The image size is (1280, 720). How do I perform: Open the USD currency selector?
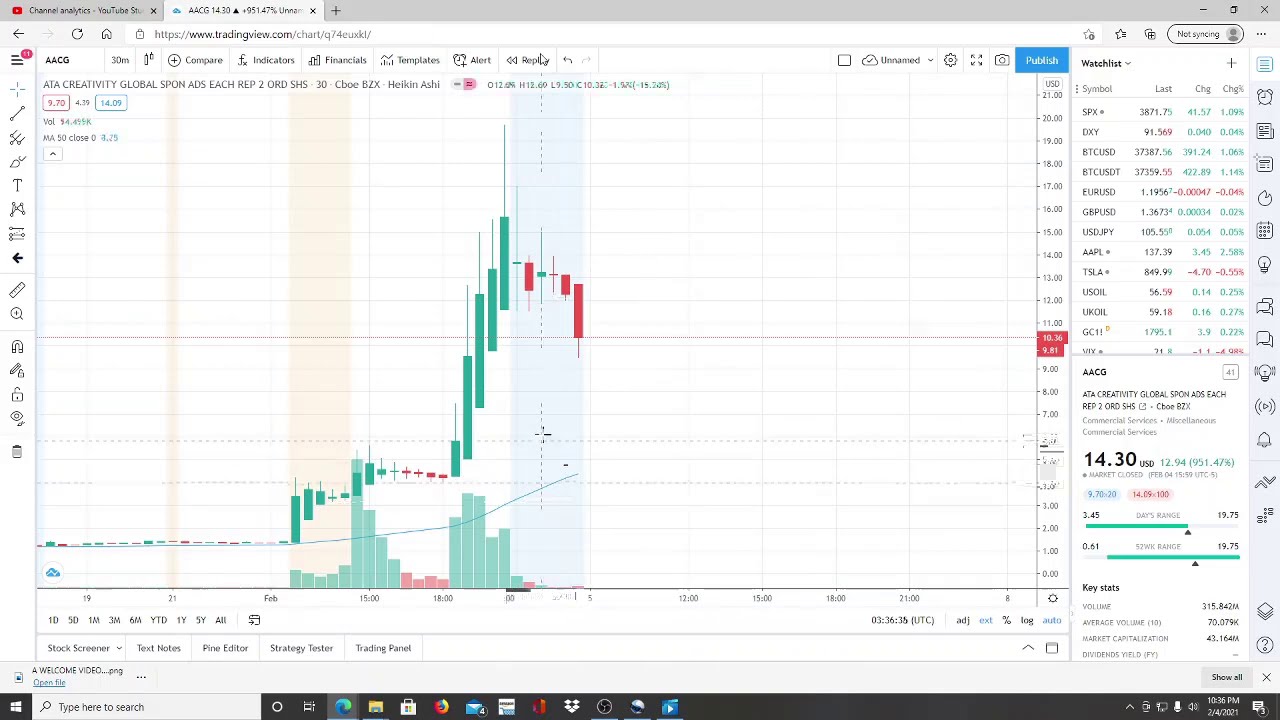tap(1052, 84)
